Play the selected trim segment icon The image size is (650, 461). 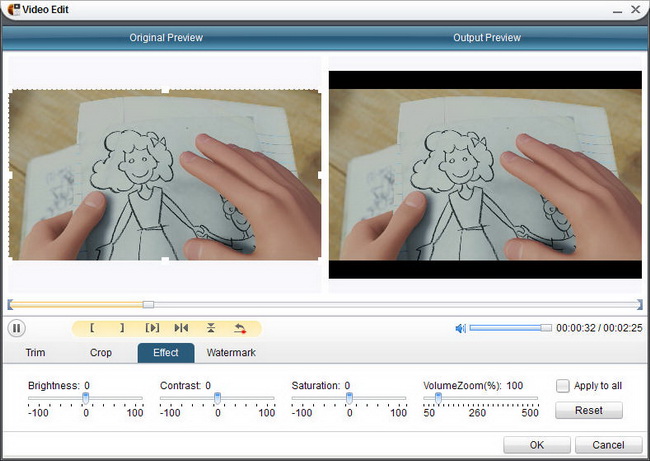click(152, 328)
